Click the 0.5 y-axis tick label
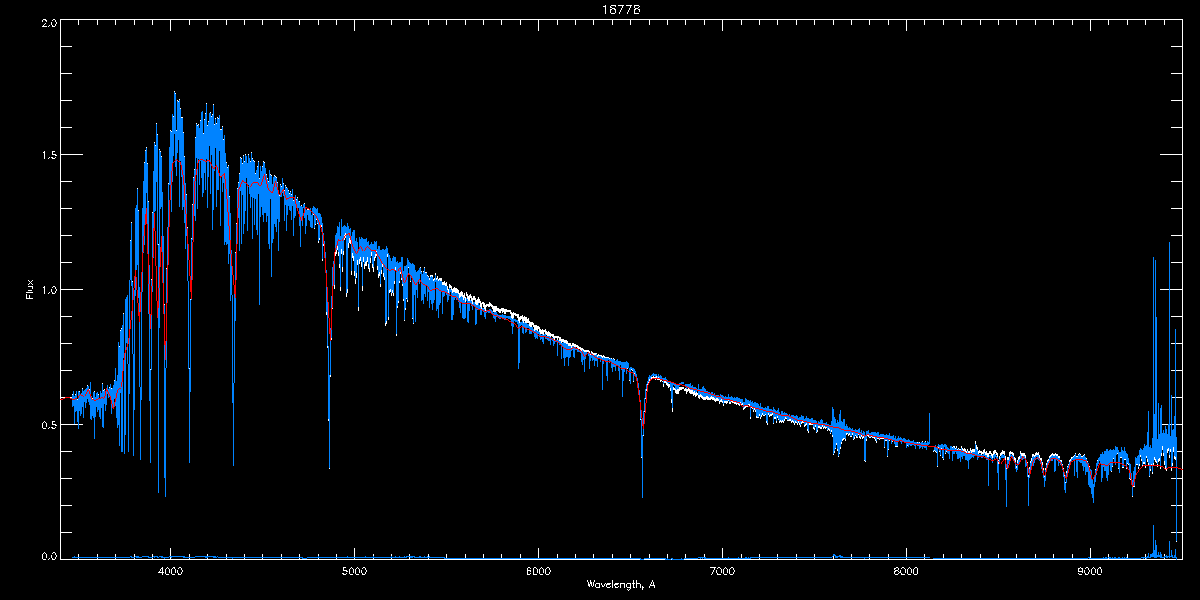This screenshot has height=600, width=1200. [x=48, y=424]
